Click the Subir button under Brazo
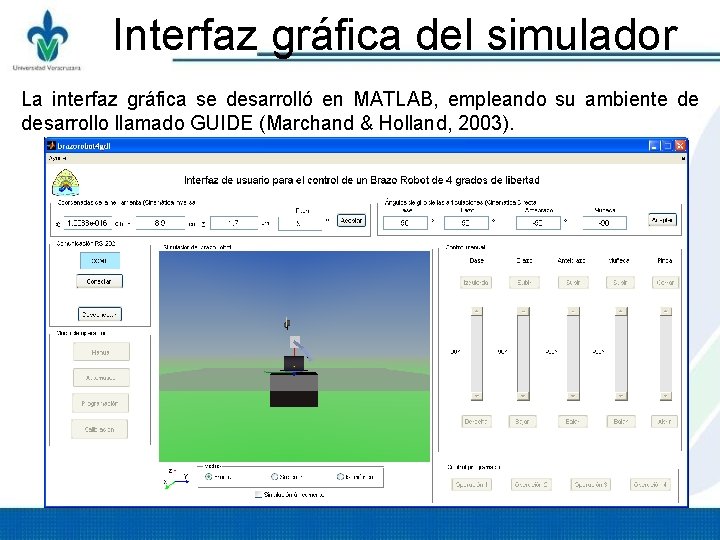 (524, 282)
